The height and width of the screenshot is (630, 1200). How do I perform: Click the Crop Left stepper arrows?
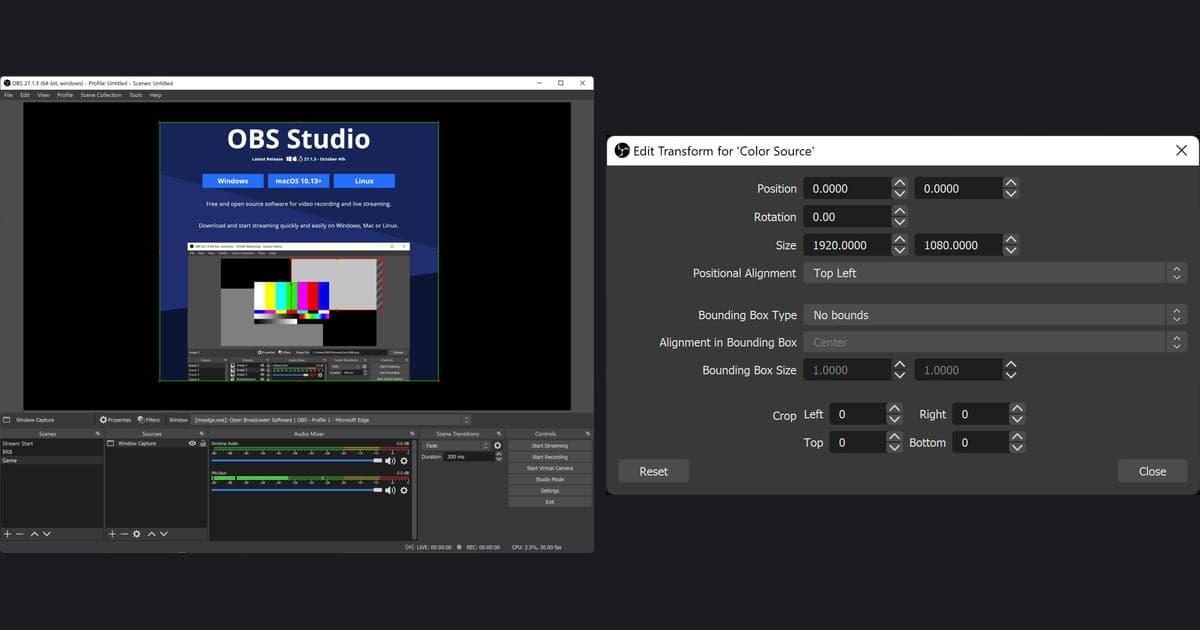pyautogui.click(x=895, y=414)
